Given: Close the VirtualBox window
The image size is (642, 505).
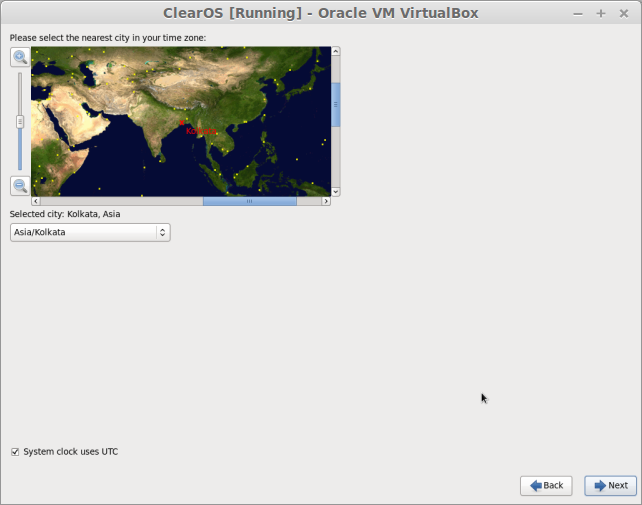Looking at the screenshot, I should (624, 14).
